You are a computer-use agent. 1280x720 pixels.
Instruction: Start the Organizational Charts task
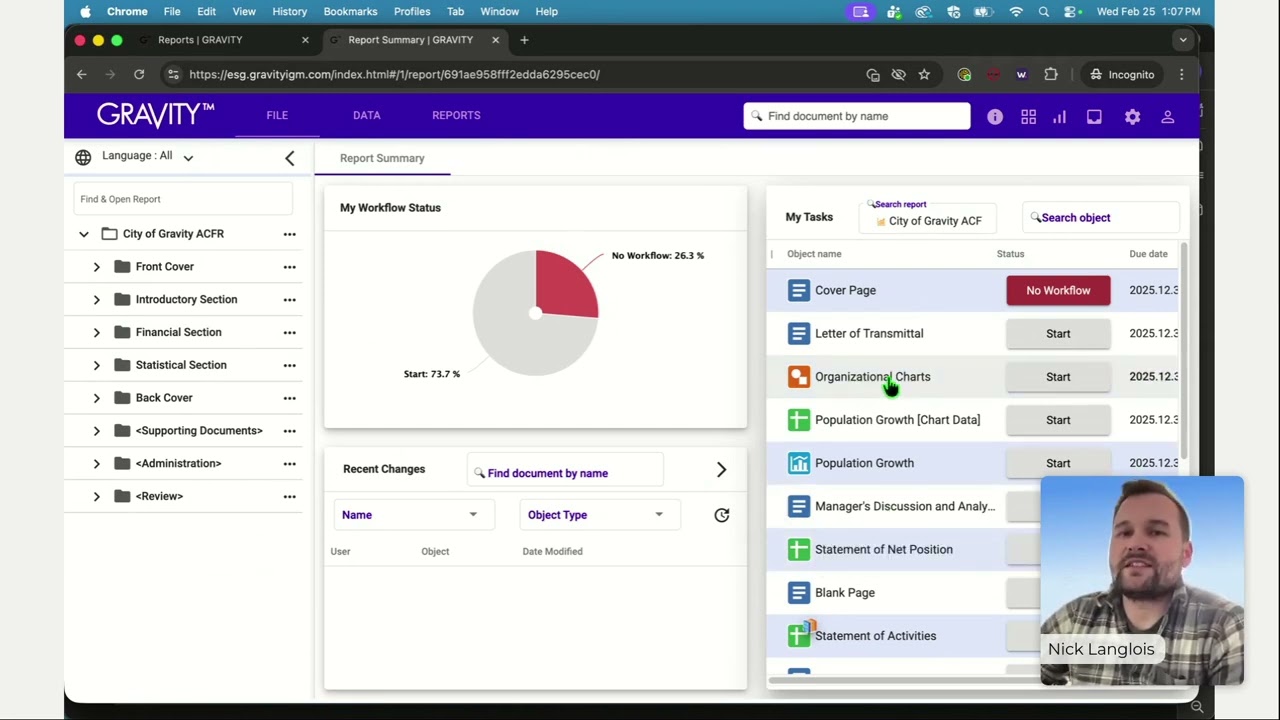coord(1058,377)
